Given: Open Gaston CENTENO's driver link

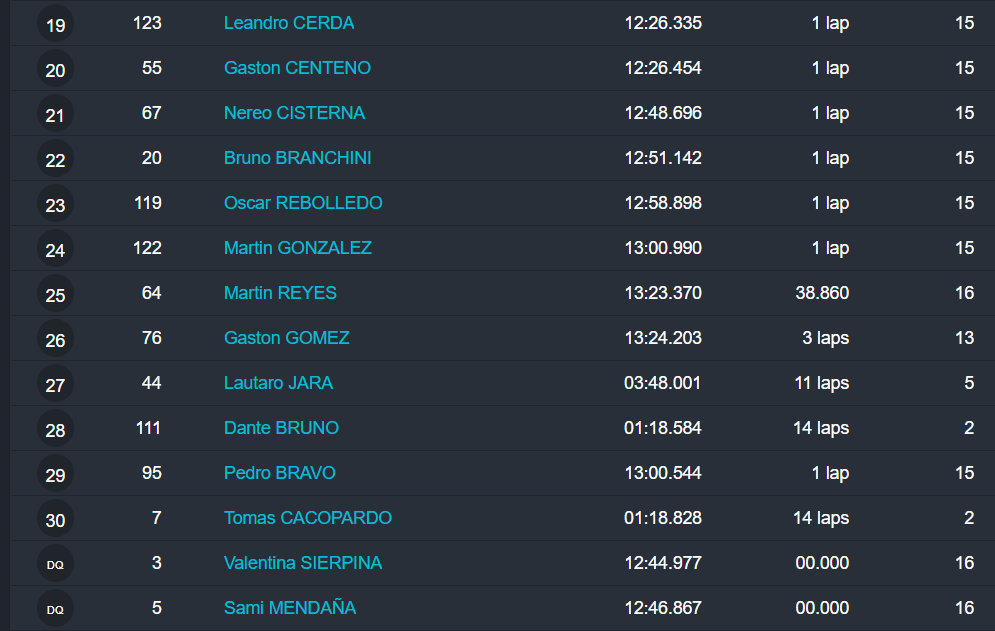Looking at the screenshot, I should click(297, 68).
